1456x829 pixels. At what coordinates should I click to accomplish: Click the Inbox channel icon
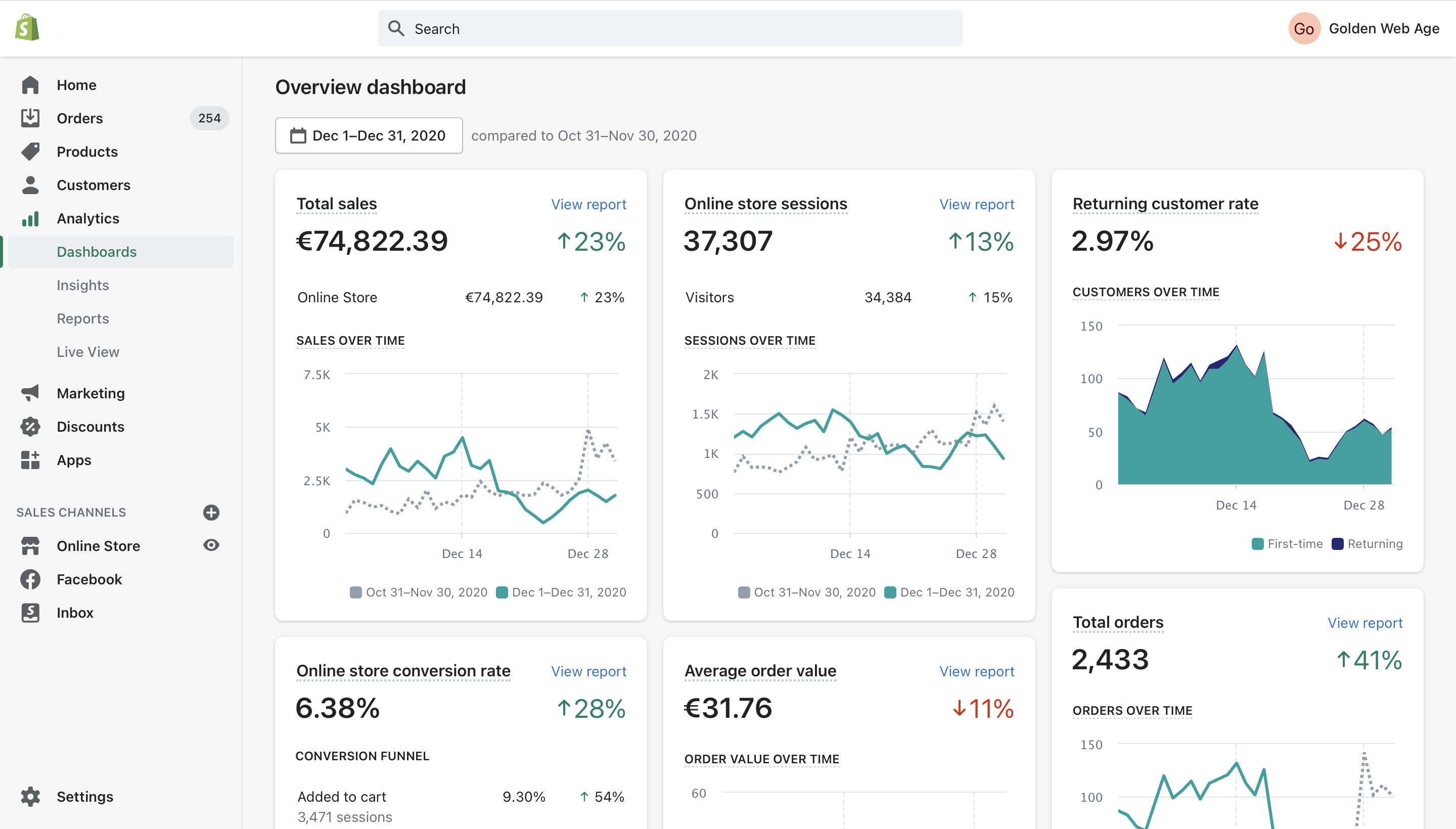(x=30, y=613)
